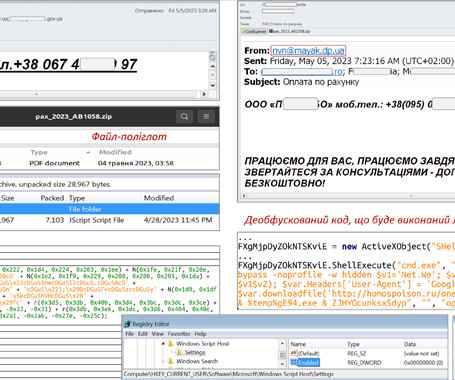Click the Windows Search folder icon
This screenshot has height=380, width=455.
[171, 361]
